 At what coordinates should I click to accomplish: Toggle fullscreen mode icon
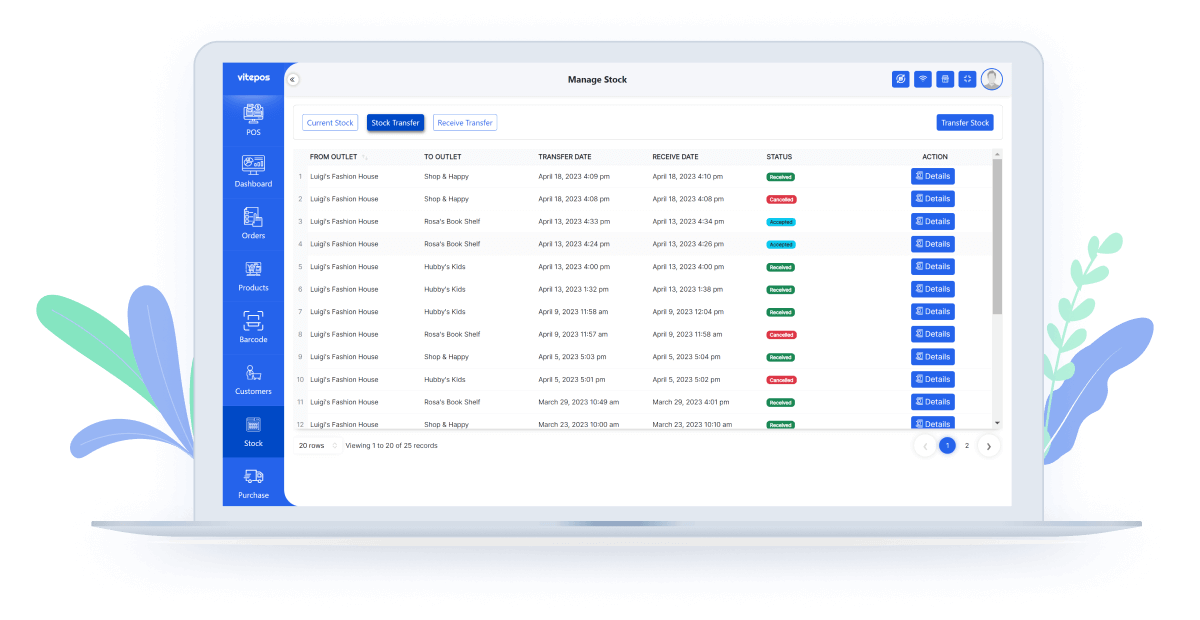967,79
